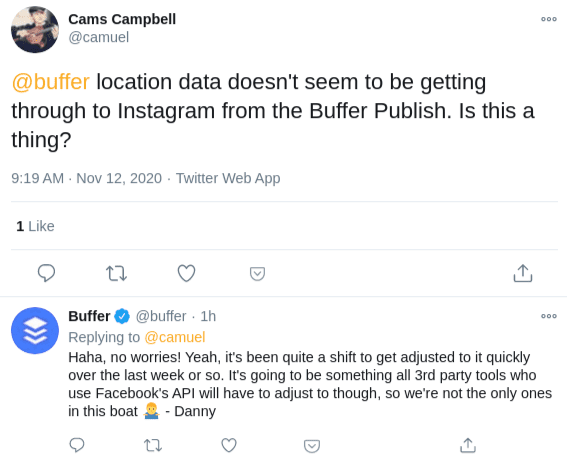Open the tweet timestamp 9:19 AM Nov 12
The width and height of the screenshot is (567, 465).
click(x=86, y=178)
